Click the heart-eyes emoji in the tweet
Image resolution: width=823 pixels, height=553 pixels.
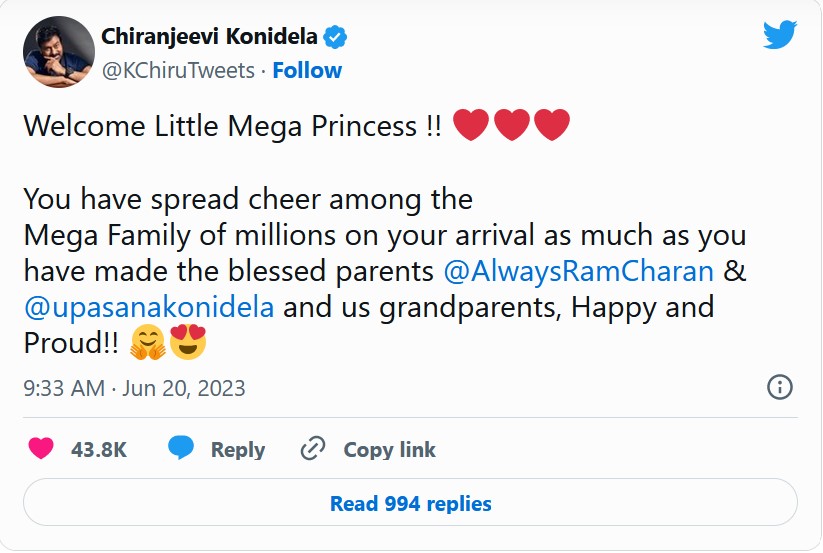(188, 343)
